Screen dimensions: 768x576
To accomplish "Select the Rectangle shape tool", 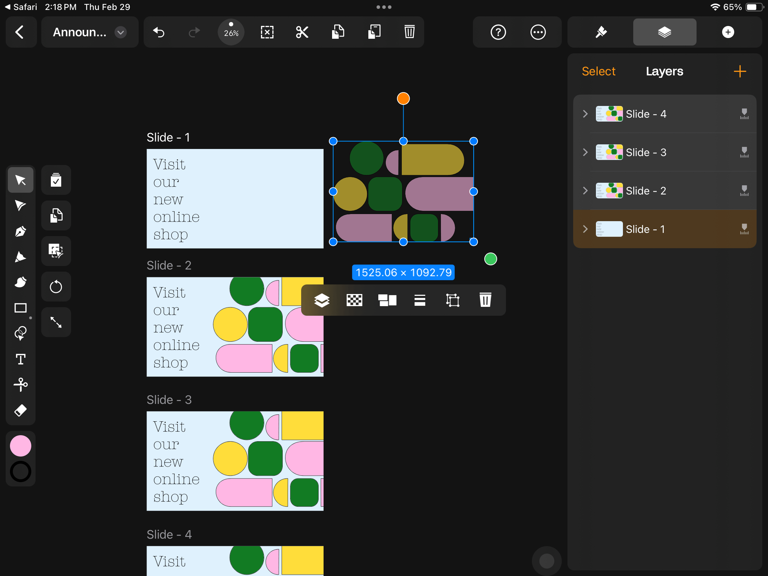I will pyautogui.click(x=20, y=308).
